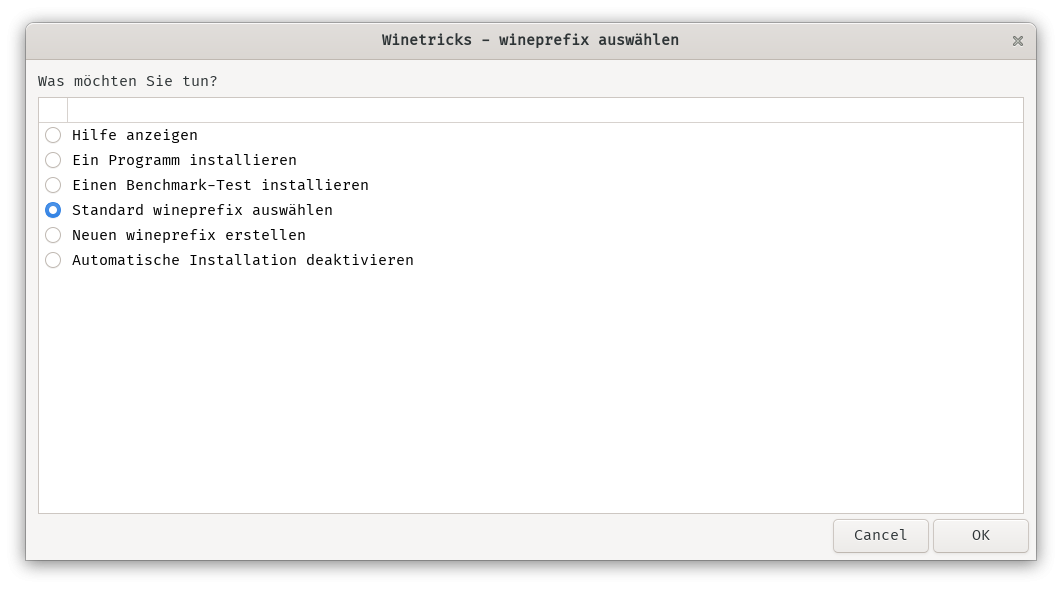Viewport: 1062px width, 589px height.
Task: Select the 'Neuen wineprefix erstellen' radio button
Action: coord(53,236)
